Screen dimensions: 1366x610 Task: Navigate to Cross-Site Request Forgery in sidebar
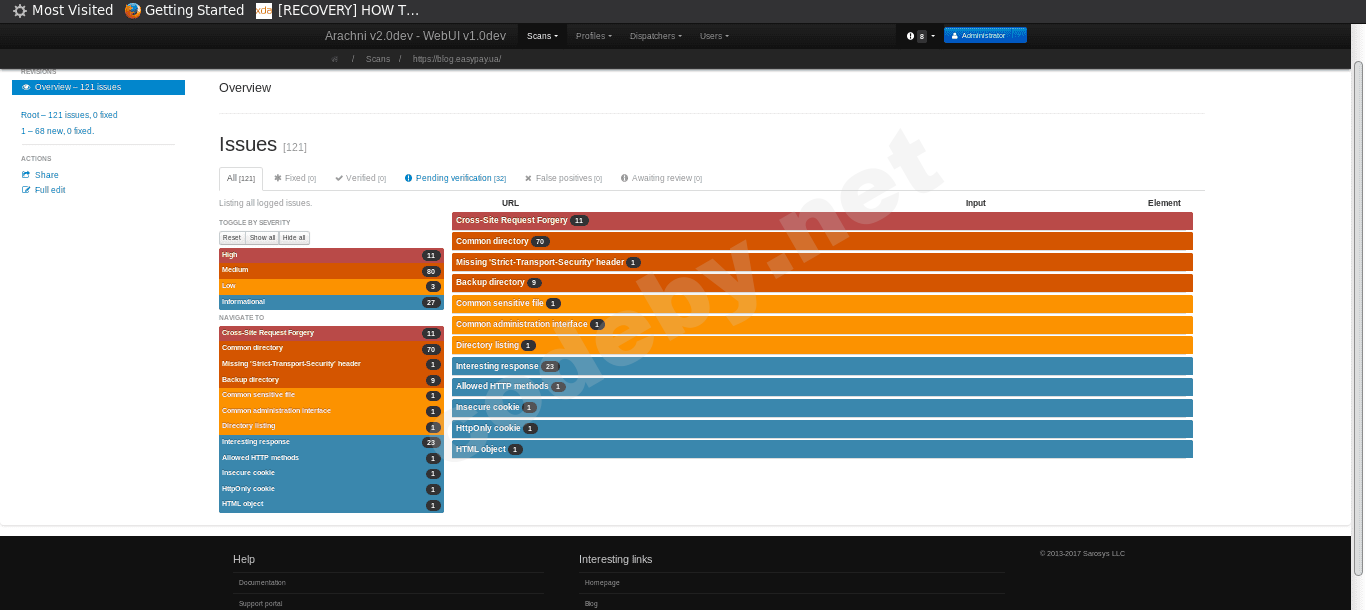point(331,333)
